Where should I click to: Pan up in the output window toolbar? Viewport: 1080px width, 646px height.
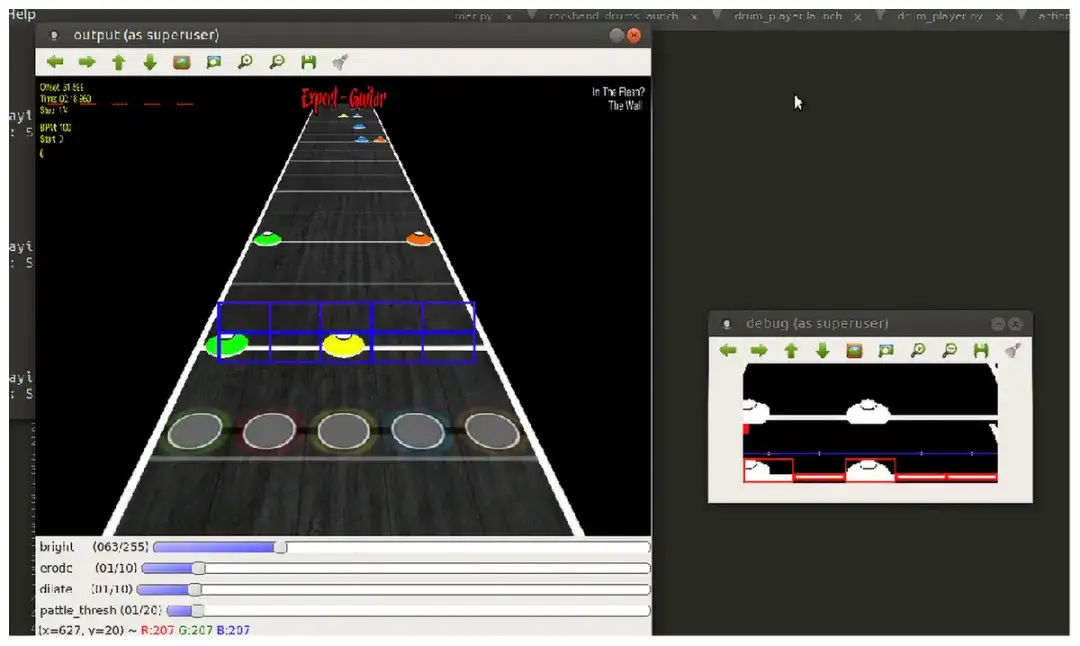click(118, 62)
